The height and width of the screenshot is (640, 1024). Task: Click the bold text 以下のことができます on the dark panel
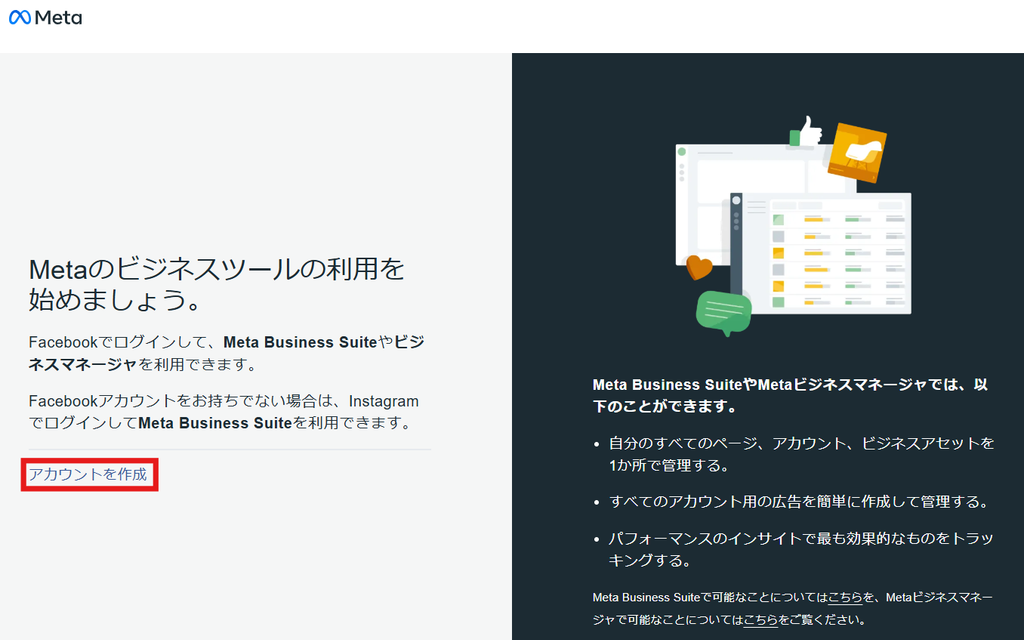[x=790, y=395]
